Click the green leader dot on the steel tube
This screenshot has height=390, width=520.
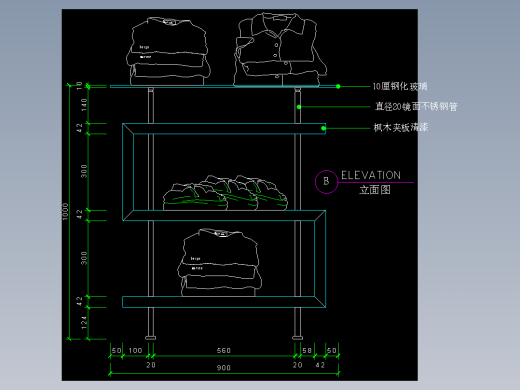point(299,107)
